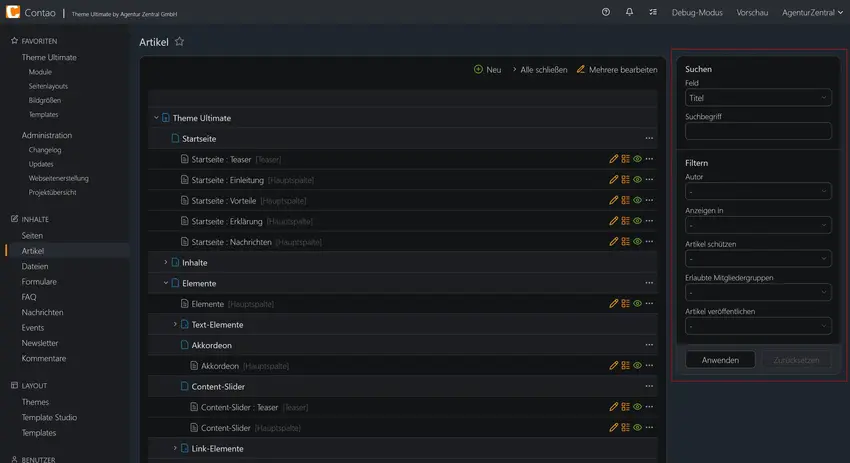Viewport: 850px width, 463px height.
Task: Toggle visibility of Startseite : Vorteile article
Action: (638, 201)
